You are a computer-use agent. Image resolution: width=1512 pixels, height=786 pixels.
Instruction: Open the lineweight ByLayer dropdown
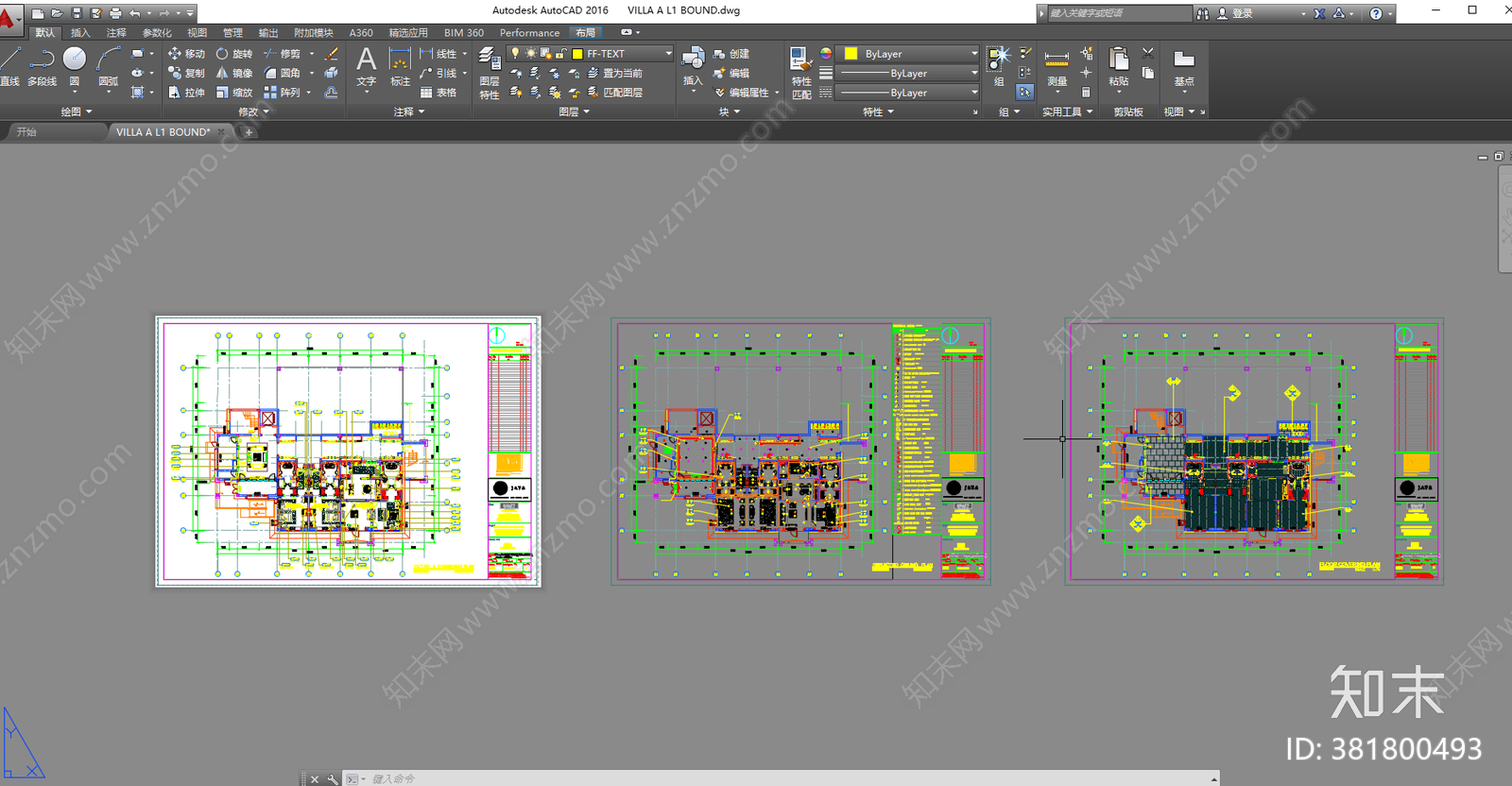pyautogui.click(x=973, y=73)
